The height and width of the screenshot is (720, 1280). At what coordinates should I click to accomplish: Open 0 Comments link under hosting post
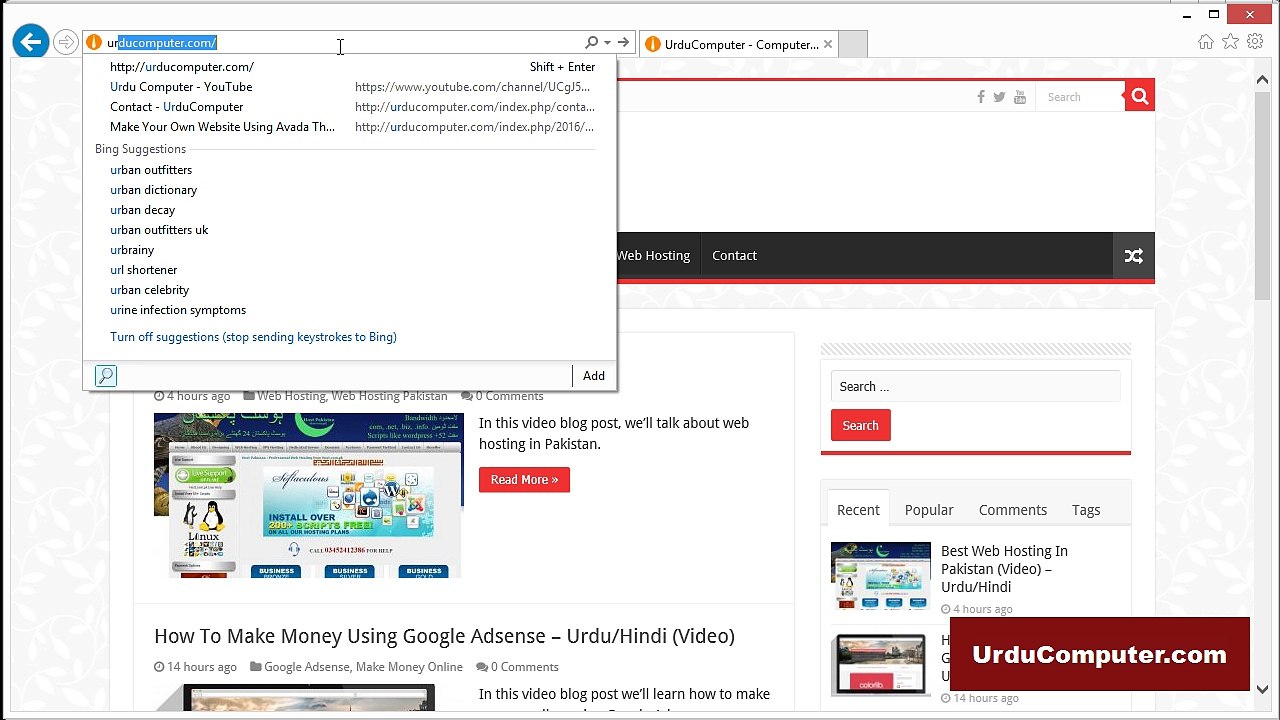coord(509,396)
